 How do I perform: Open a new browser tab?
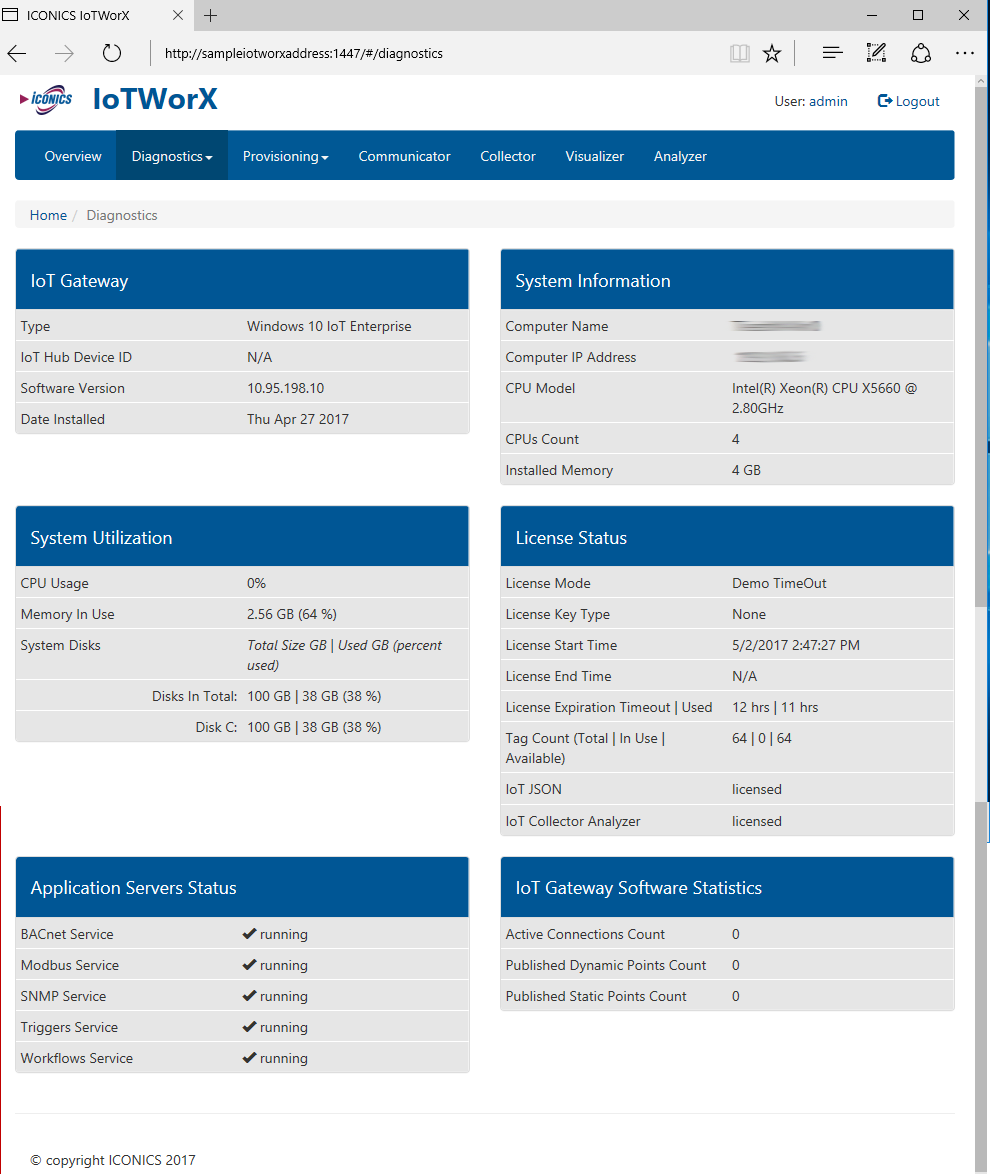[x=211, y=15]
